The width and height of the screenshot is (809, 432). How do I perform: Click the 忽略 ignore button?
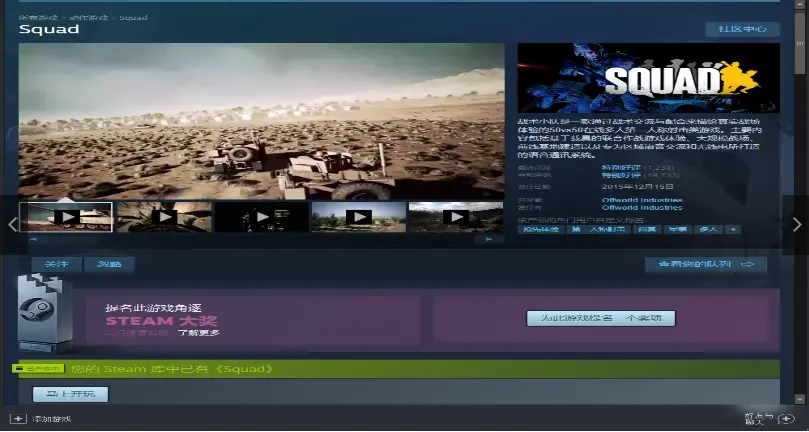click(109, 264)
